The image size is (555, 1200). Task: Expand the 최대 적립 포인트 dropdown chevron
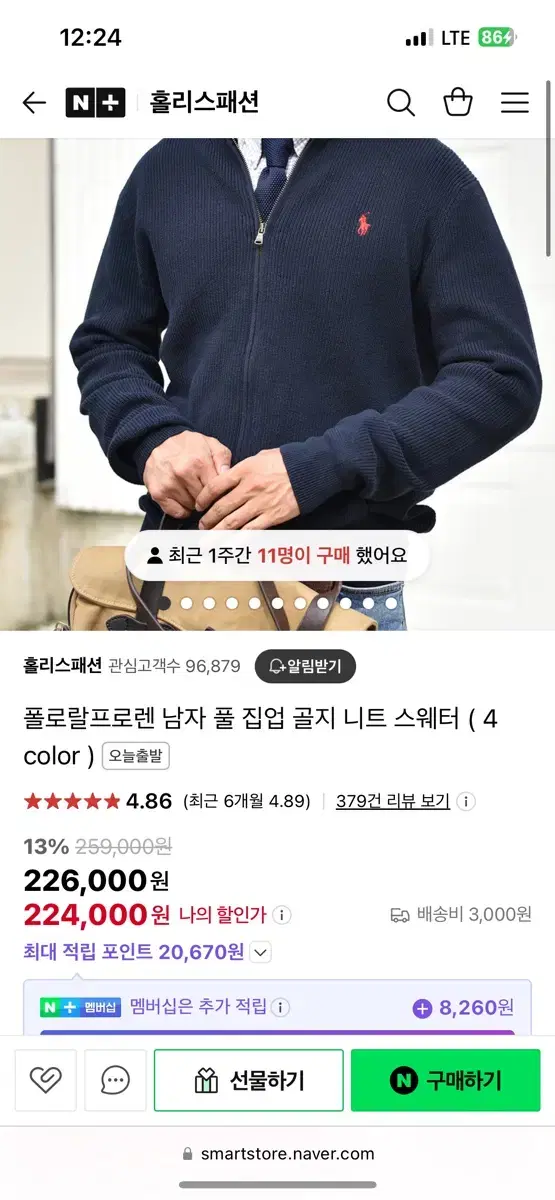coord(260,953)
